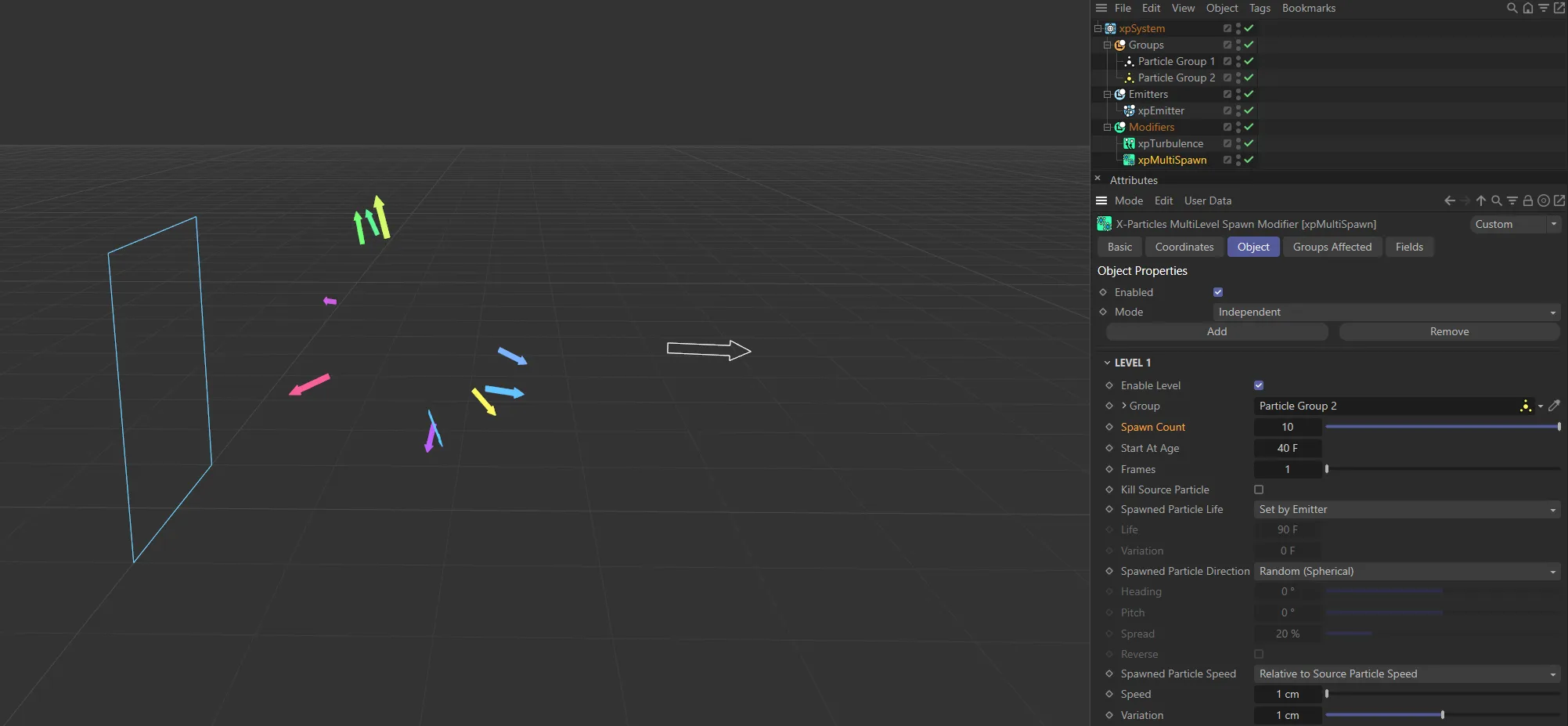Screen dimensions: 1568x726
Task: Click the Add button
Action: coord(1216,331)
